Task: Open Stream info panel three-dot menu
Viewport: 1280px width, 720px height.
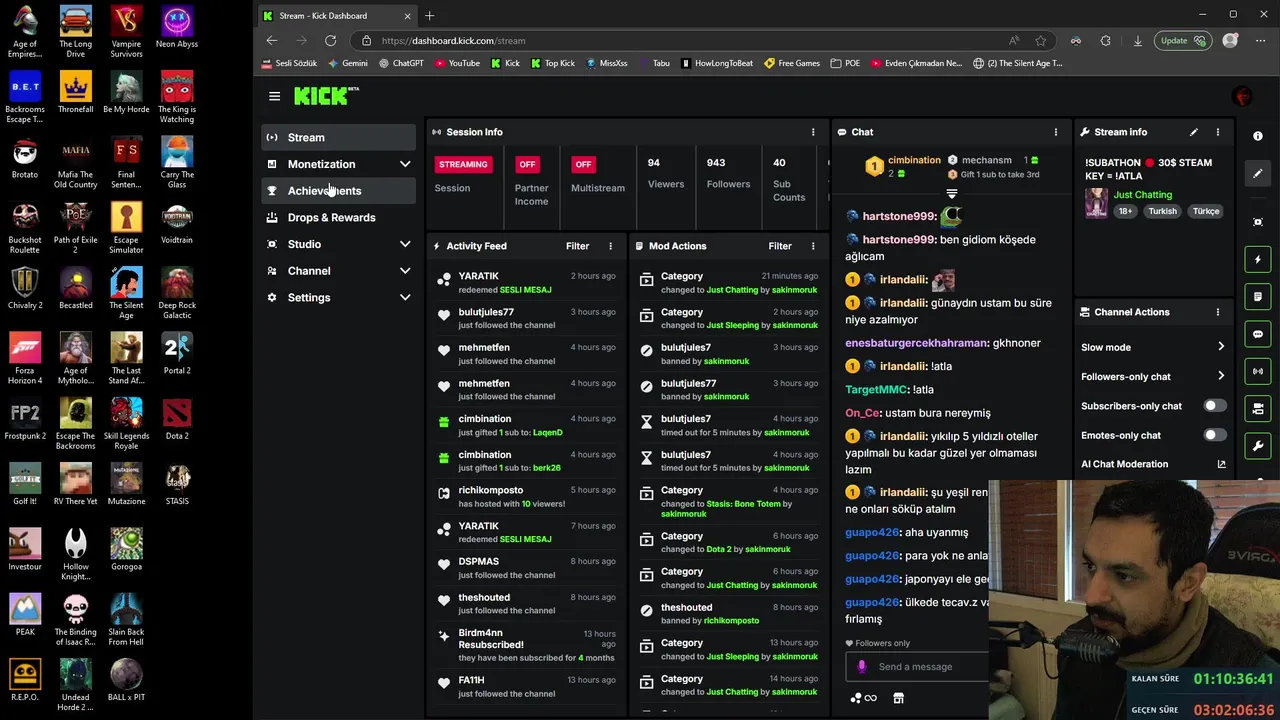Action: [x=1217, y=132]
